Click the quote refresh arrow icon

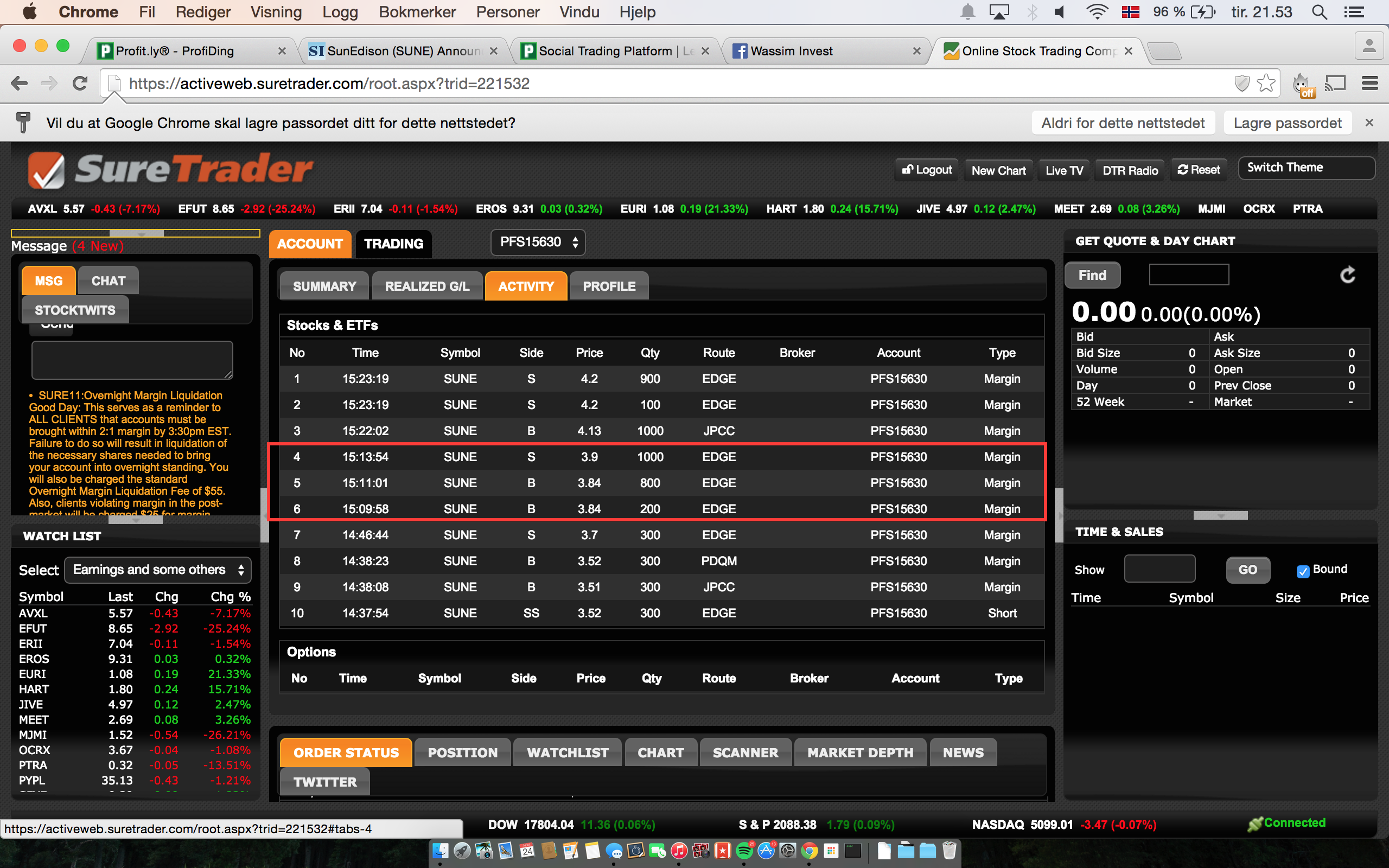click(x=1347, y=275)
